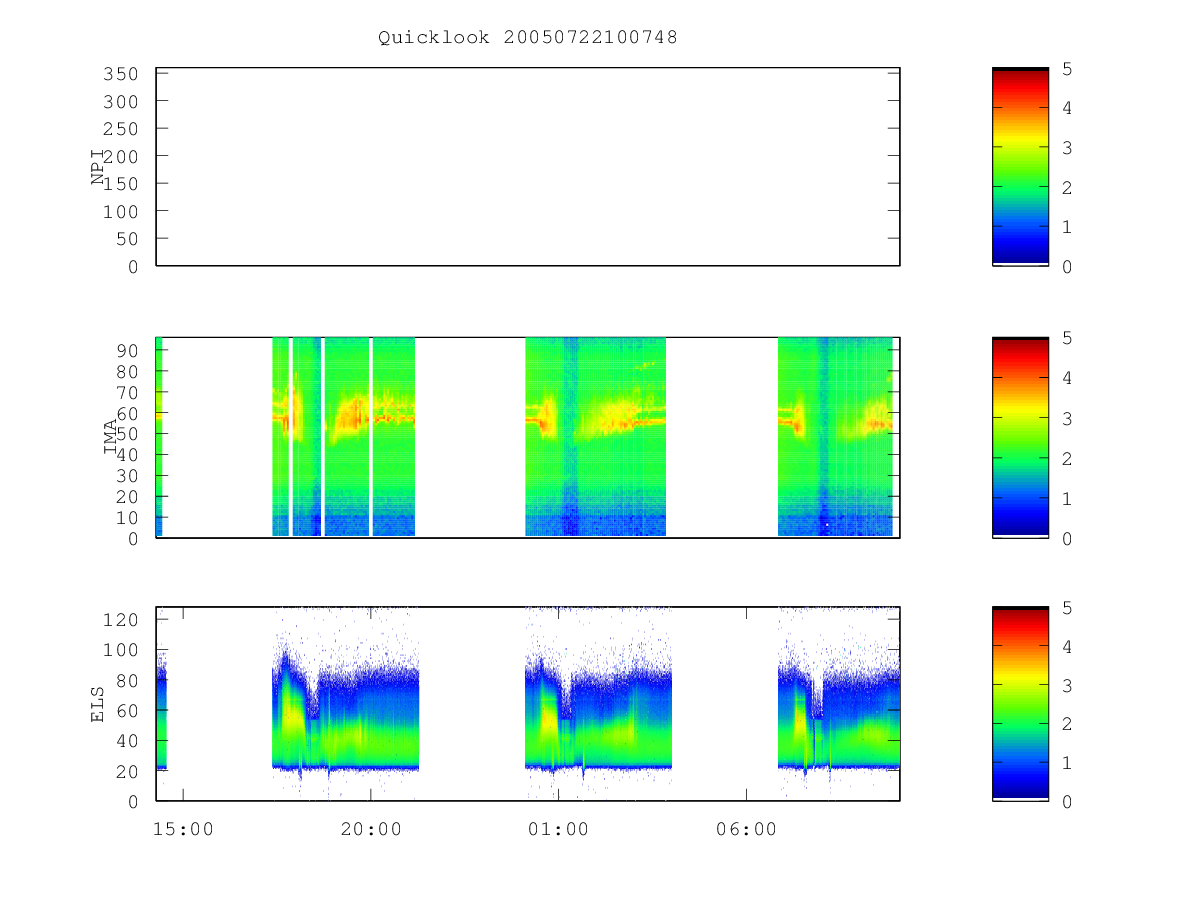Click the 15:00 time axis label
Viewport: 1200px width, 900px height.
(x=183, y=829)
